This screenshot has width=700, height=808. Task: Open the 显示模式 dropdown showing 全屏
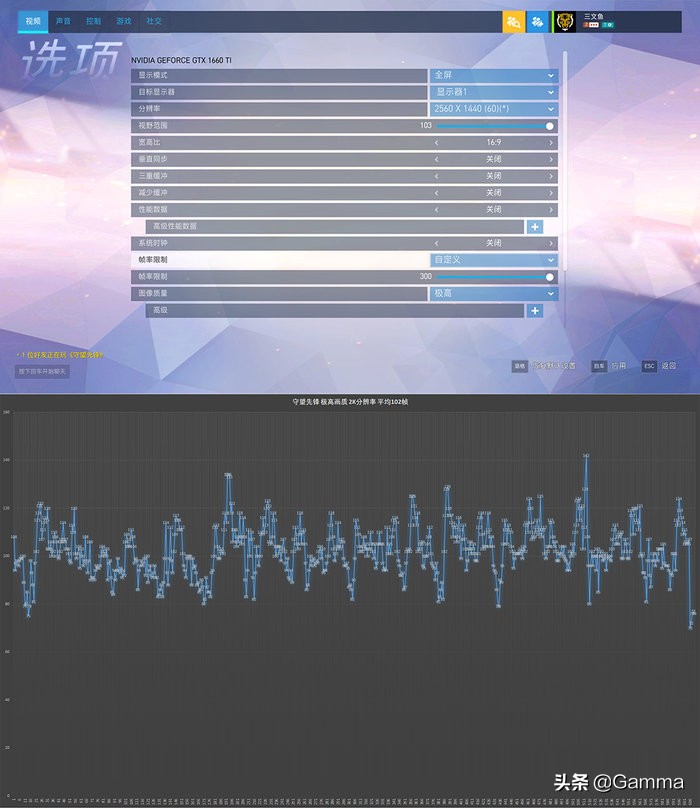tap(493, 75)
